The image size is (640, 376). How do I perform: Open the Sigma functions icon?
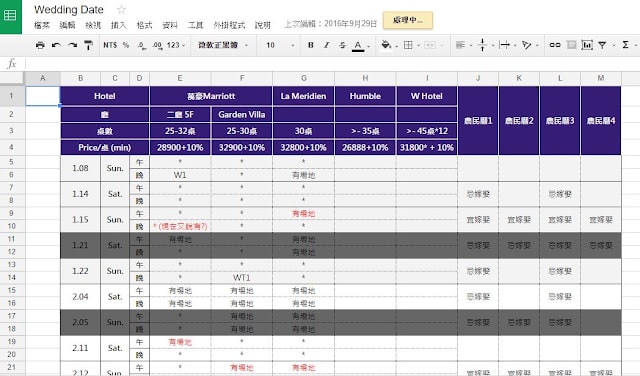(x=625, y=45)
